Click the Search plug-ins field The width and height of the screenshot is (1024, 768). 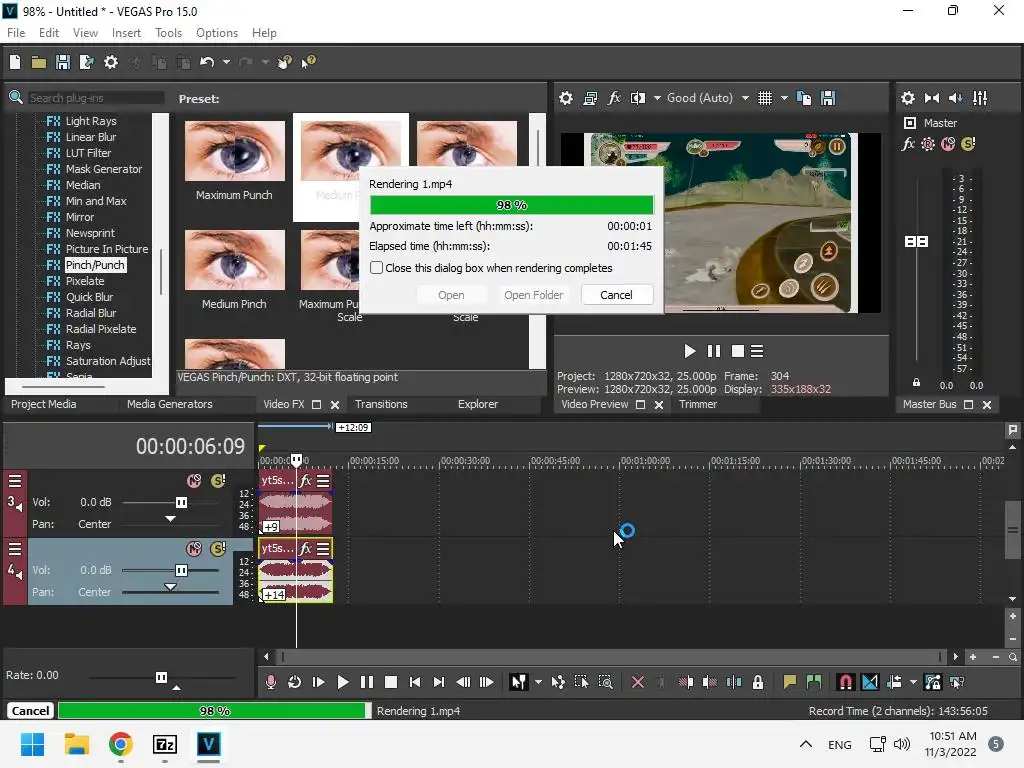pos(96,98)
